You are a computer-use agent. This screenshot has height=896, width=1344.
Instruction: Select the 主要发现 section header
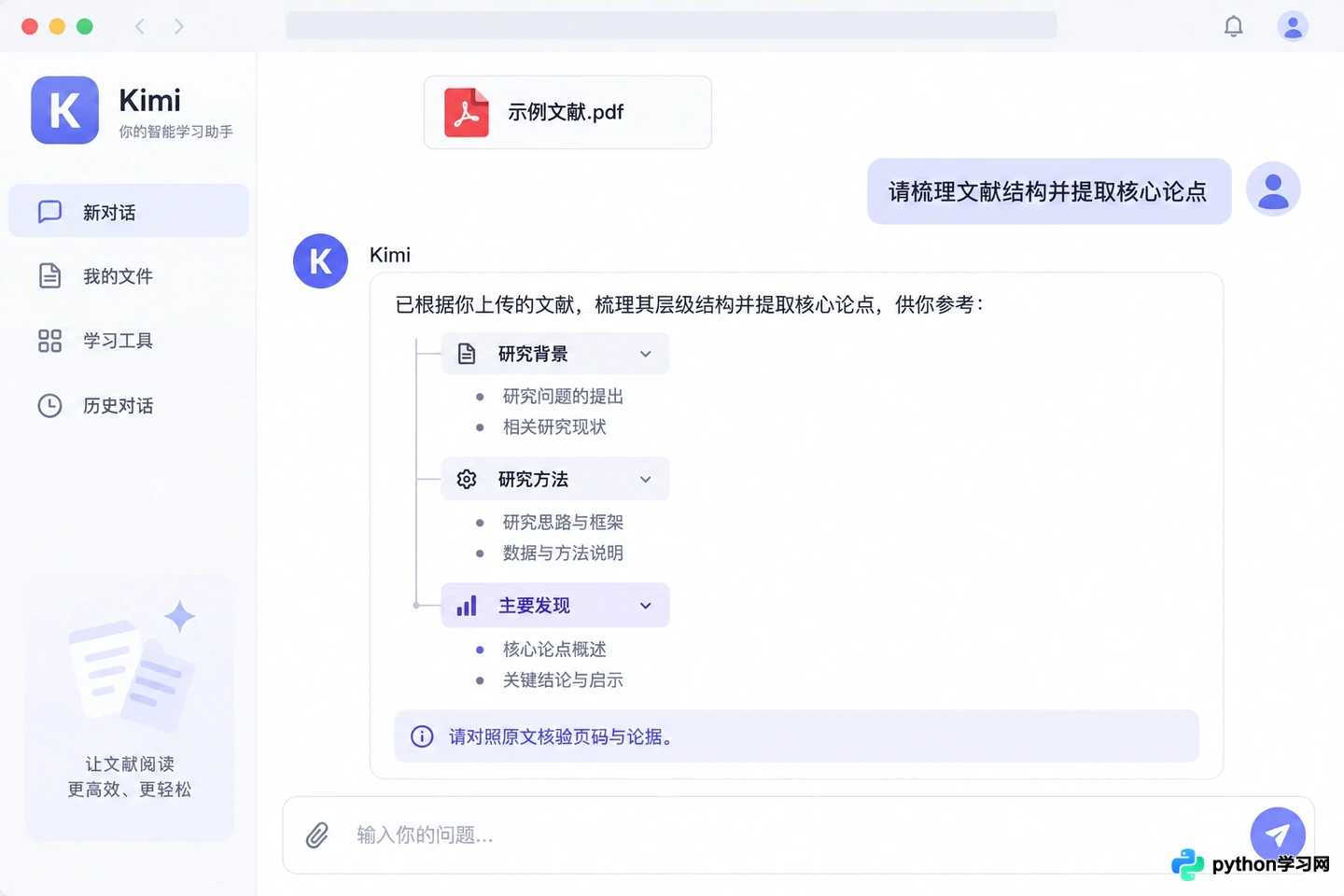coord(555,606)
